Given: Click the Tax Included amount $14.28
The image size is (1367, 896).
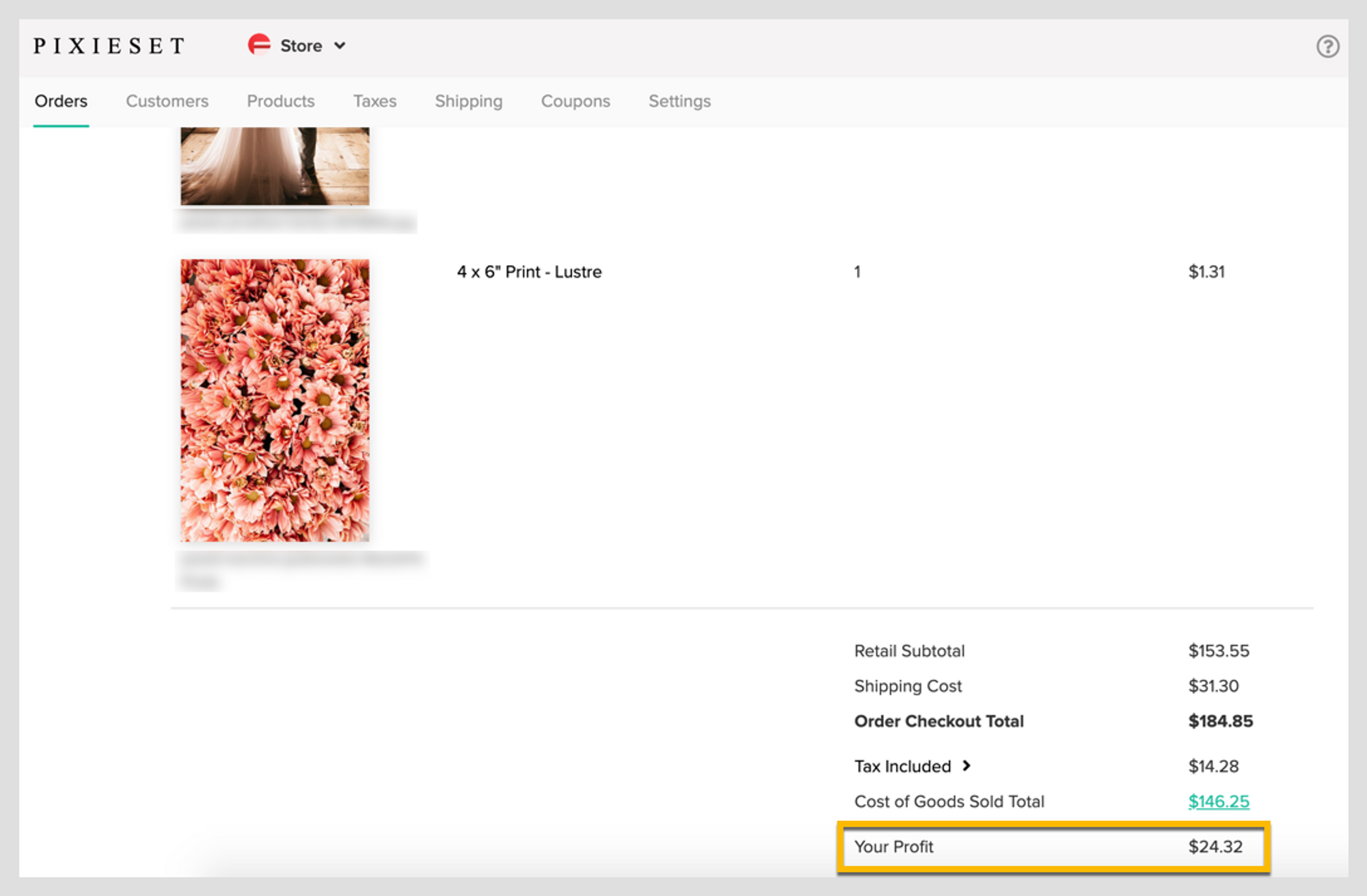Looking at the screenshot, I should pyautogui.click(x=1213, y=766).
